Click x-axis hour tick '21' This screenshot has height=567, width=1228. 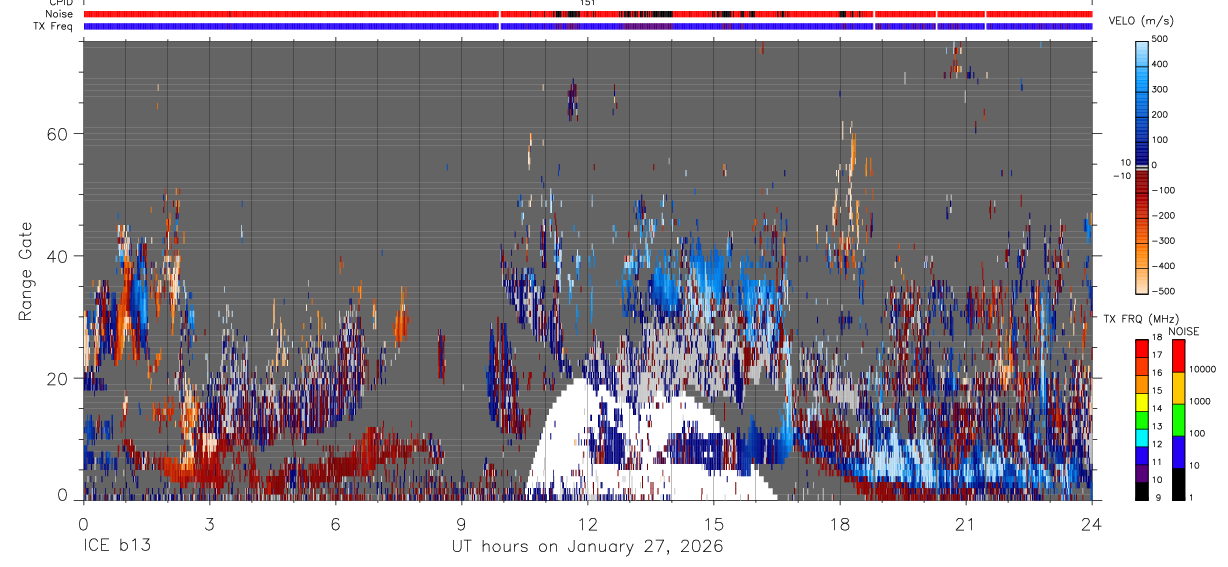(x=966, y=523)
